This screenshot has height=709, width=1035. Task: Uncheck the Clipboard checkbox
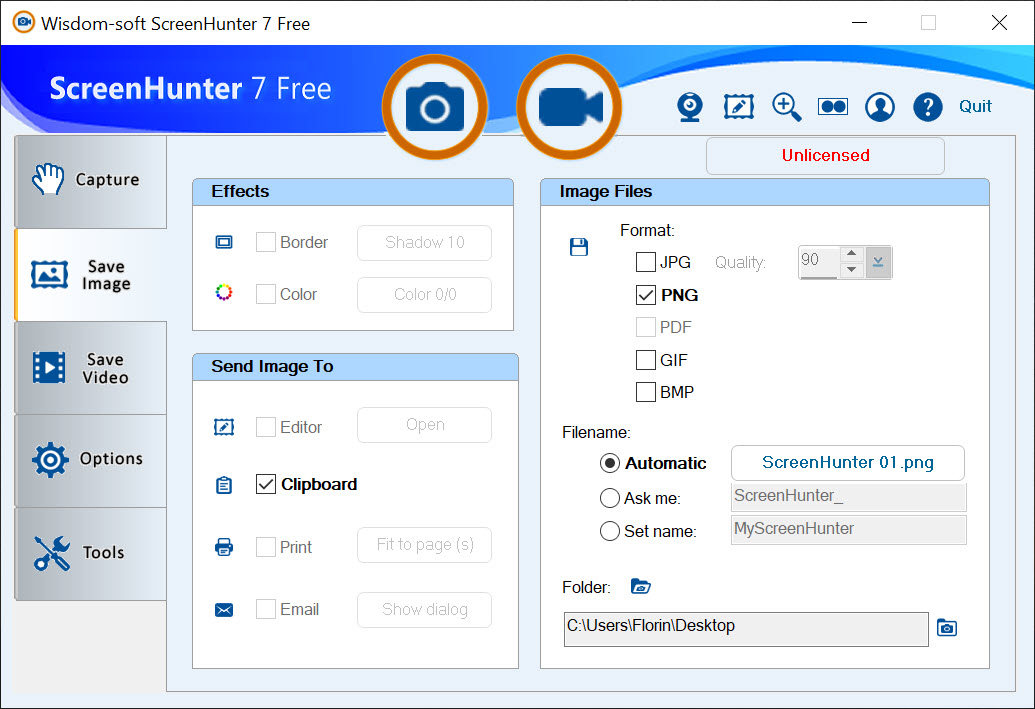point(266,484)
